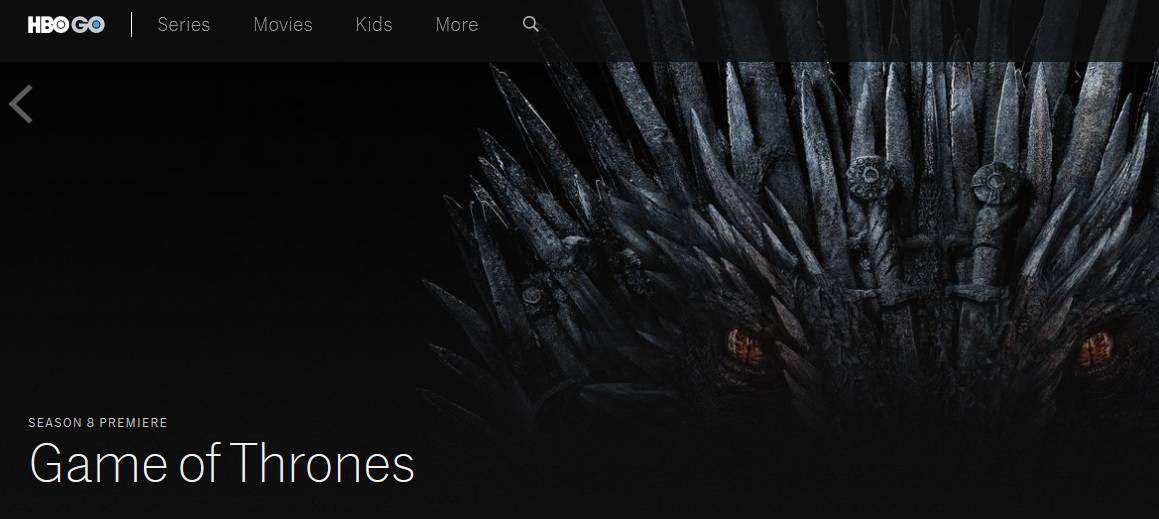Click the round sword pommel on the right
Viewport: 1159px width, 519px height.
tap(995, 183)
